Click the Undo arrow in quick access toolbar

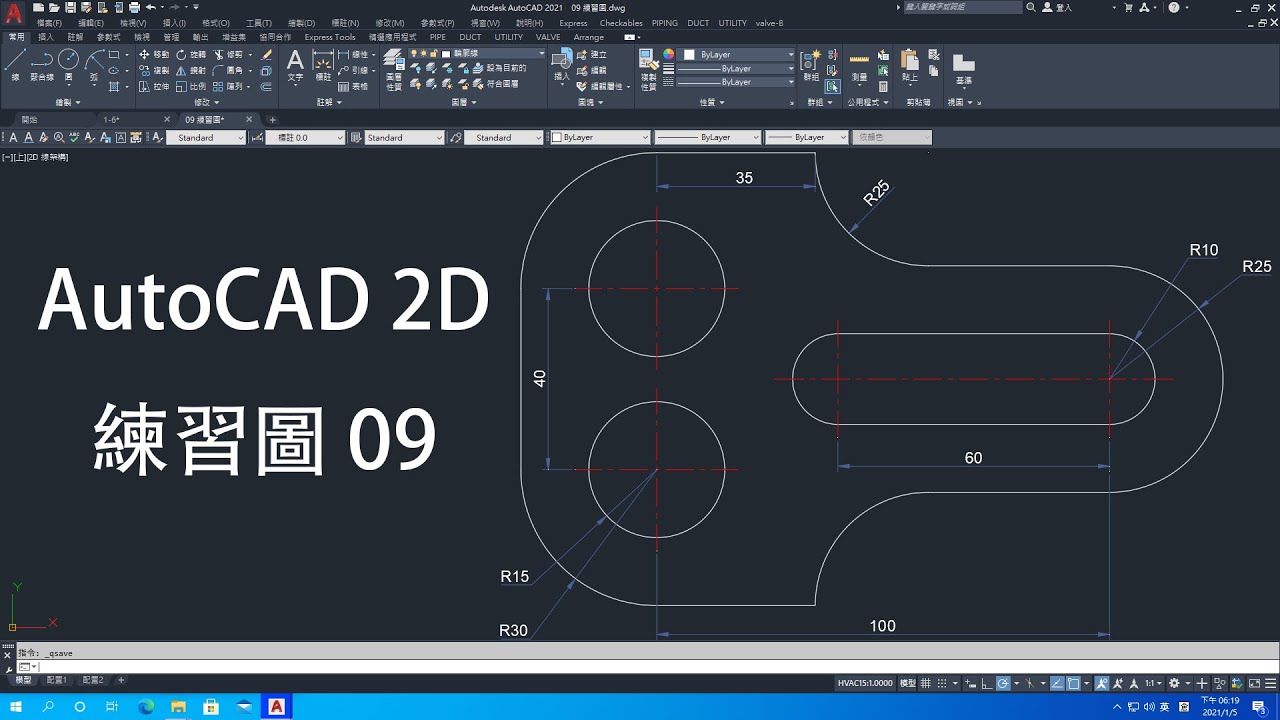pos(150,7)
